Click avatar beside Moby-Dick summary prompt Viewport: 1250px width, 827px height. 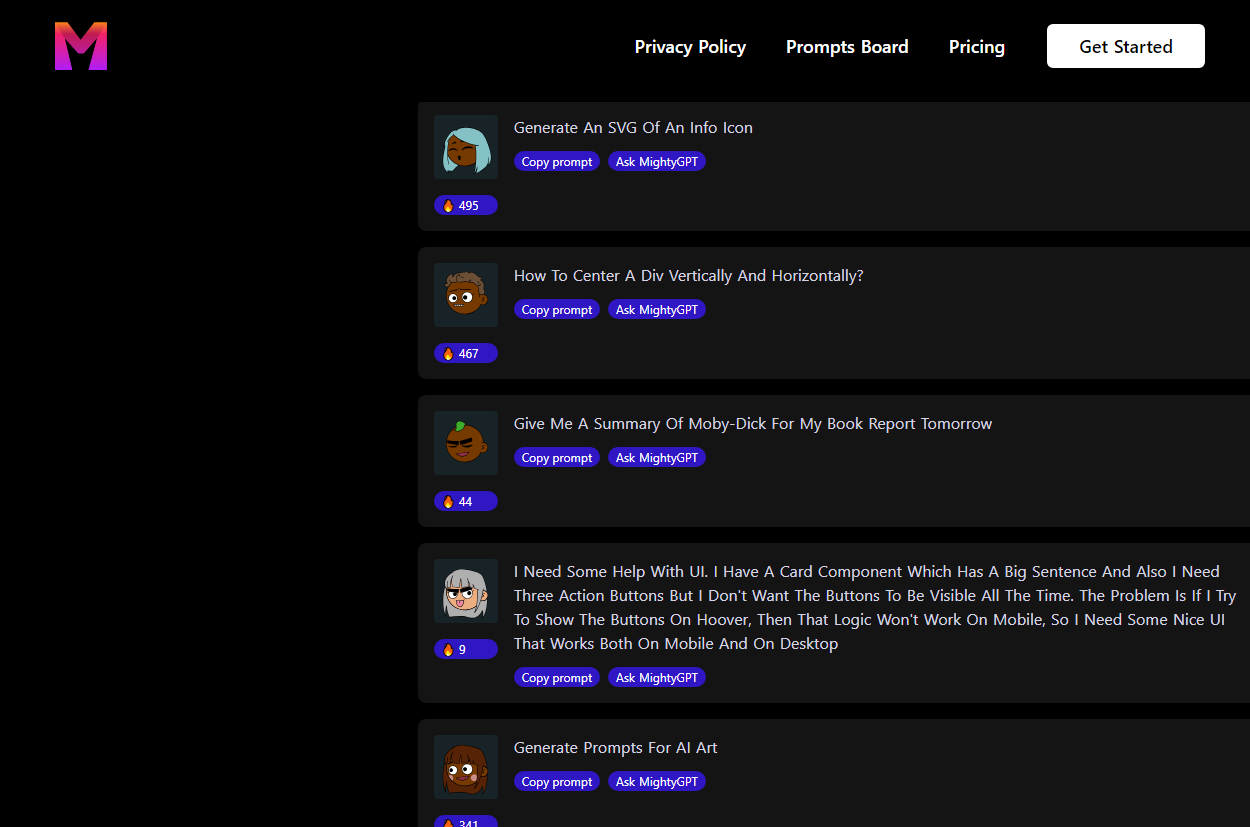466,443
